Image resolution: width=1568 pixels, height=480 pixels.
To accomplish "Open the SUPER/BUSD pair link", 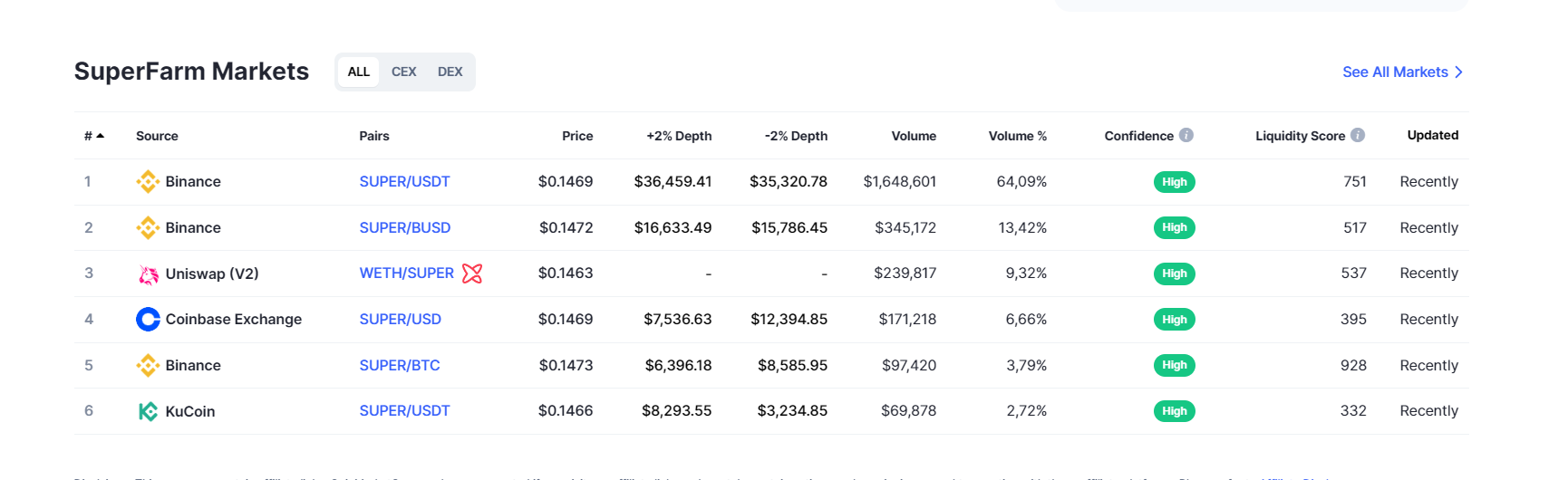I will point(405,228).
